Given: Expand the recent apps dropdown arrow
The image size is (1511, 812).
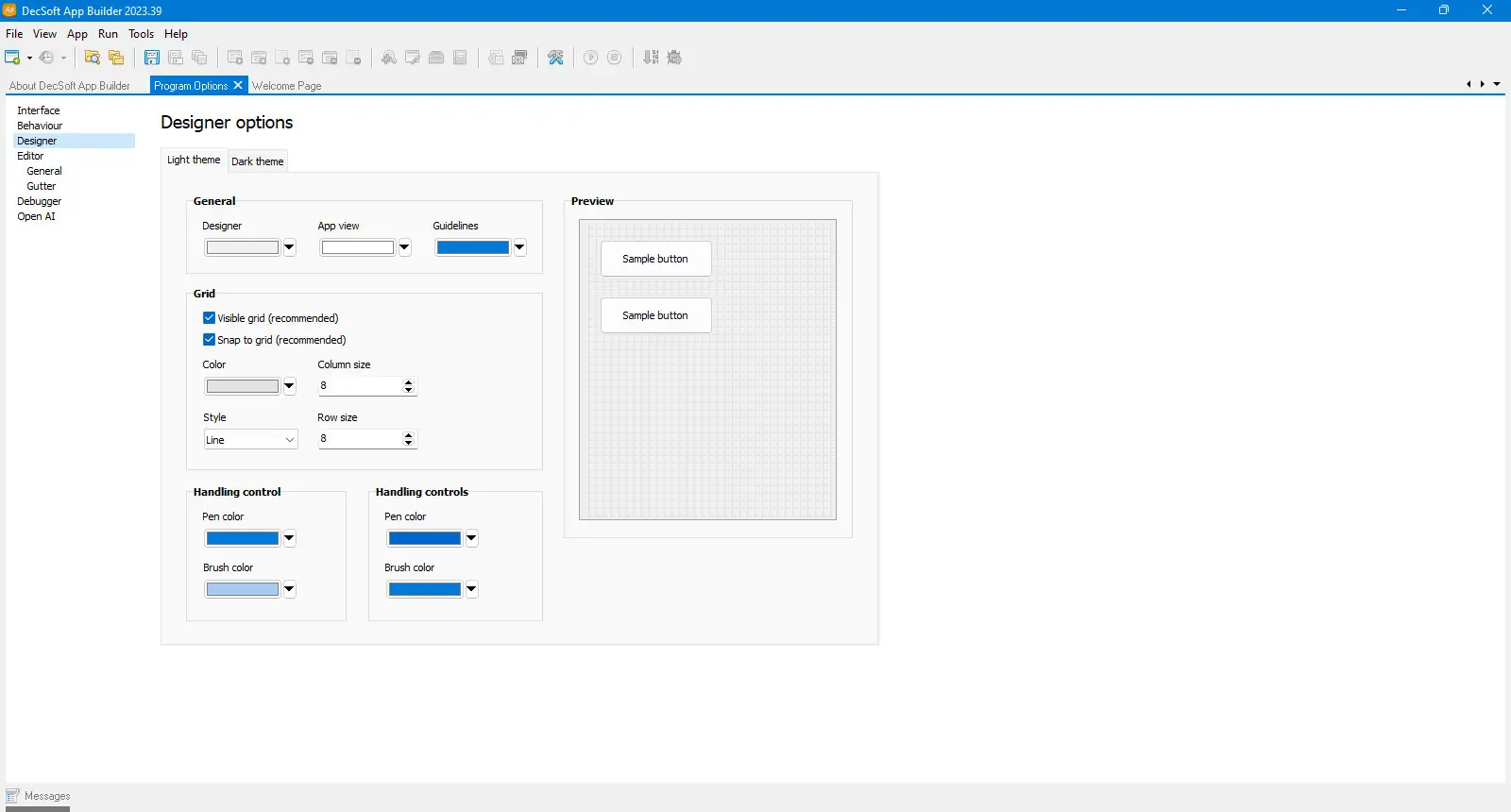Looking at the screenshot, I should tap(63, 58).
